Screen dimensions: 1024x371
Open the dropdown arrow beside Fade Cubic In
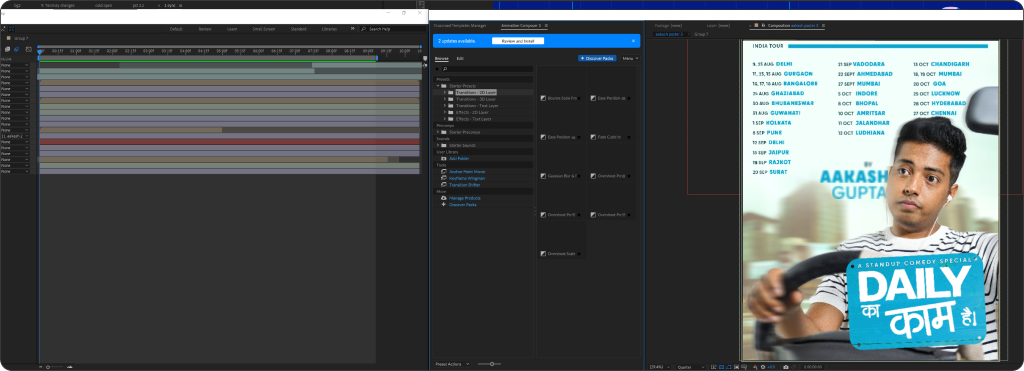tap(629, 137)
